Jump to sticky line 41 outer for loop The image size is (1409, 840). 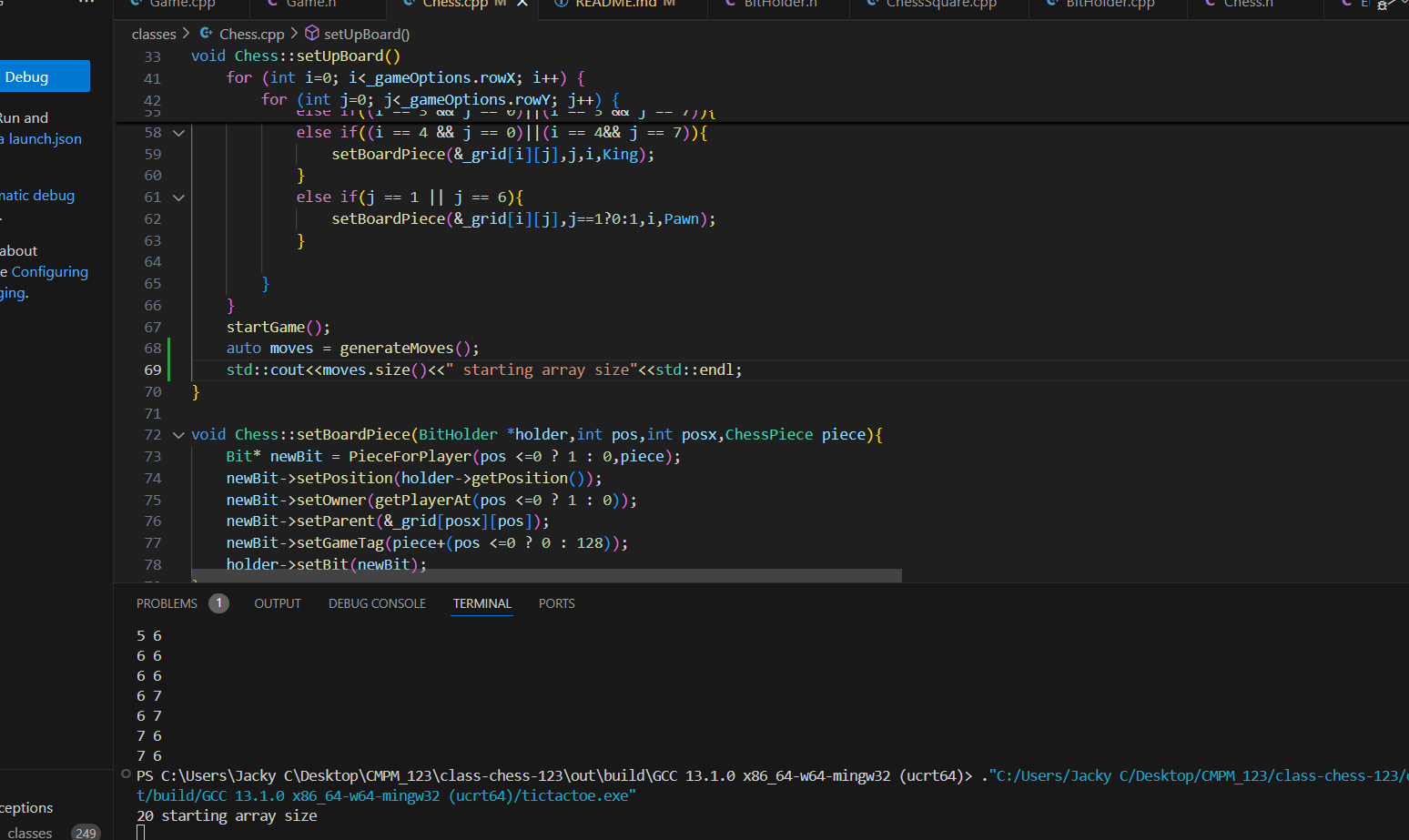coord(405,77)
